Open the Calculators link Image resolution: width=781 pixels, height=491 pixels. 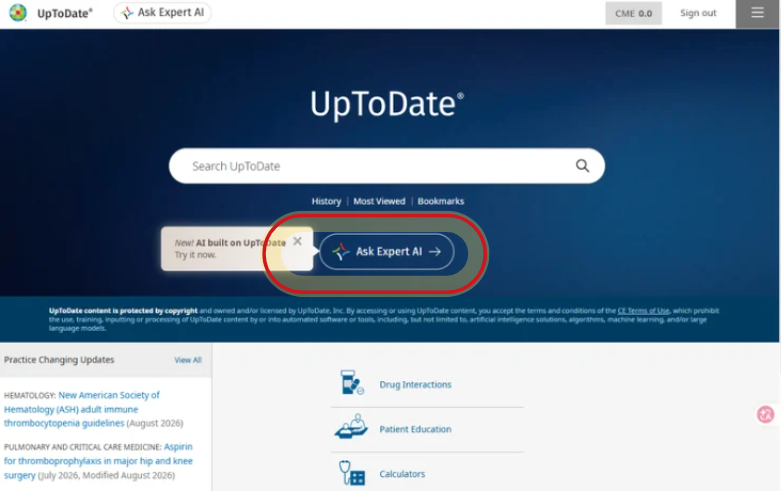pos(402,474)
